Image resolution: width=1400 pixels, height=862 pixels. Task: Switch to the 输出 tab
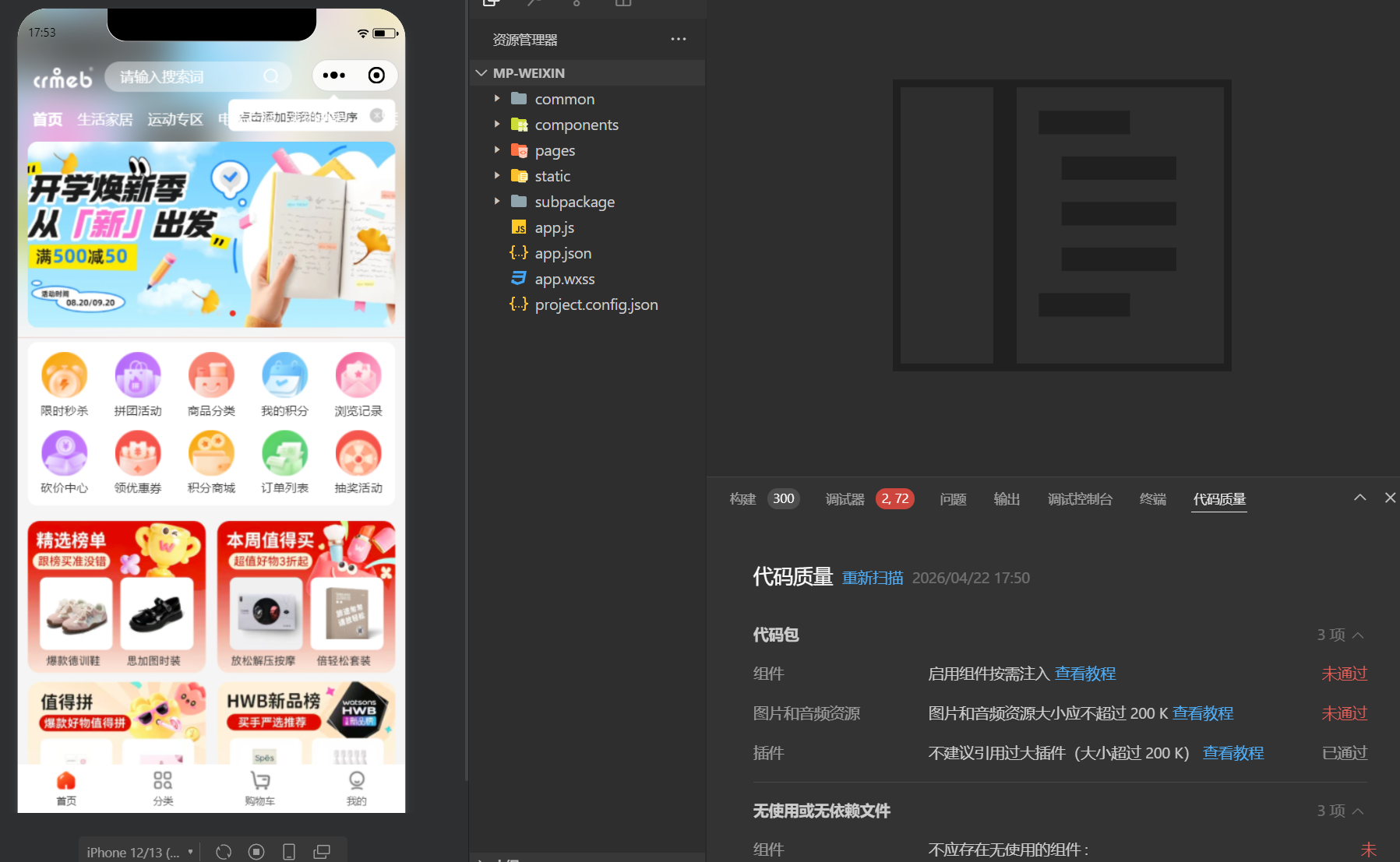point(1007,499)
